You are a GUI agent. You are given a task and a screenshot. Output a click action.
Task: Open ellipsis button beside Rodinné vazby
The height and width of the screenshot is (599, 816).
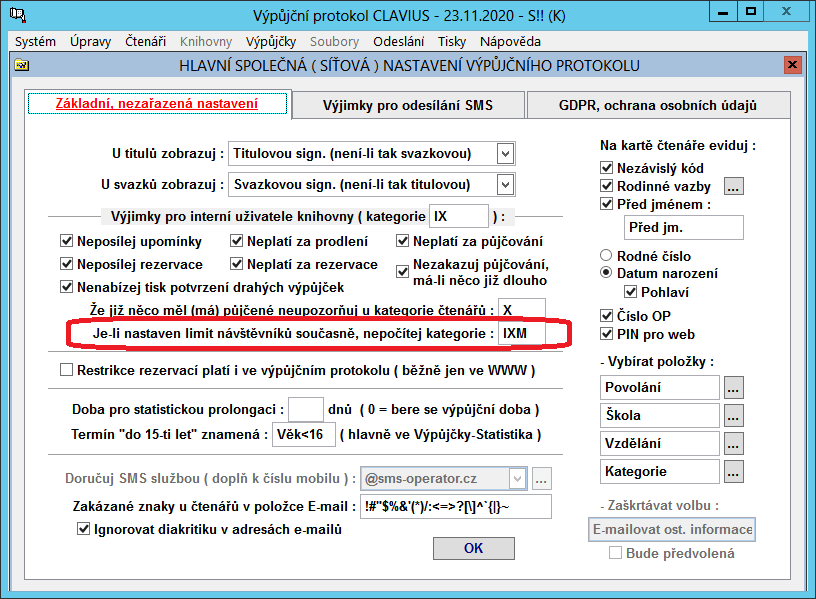point(733,186)
